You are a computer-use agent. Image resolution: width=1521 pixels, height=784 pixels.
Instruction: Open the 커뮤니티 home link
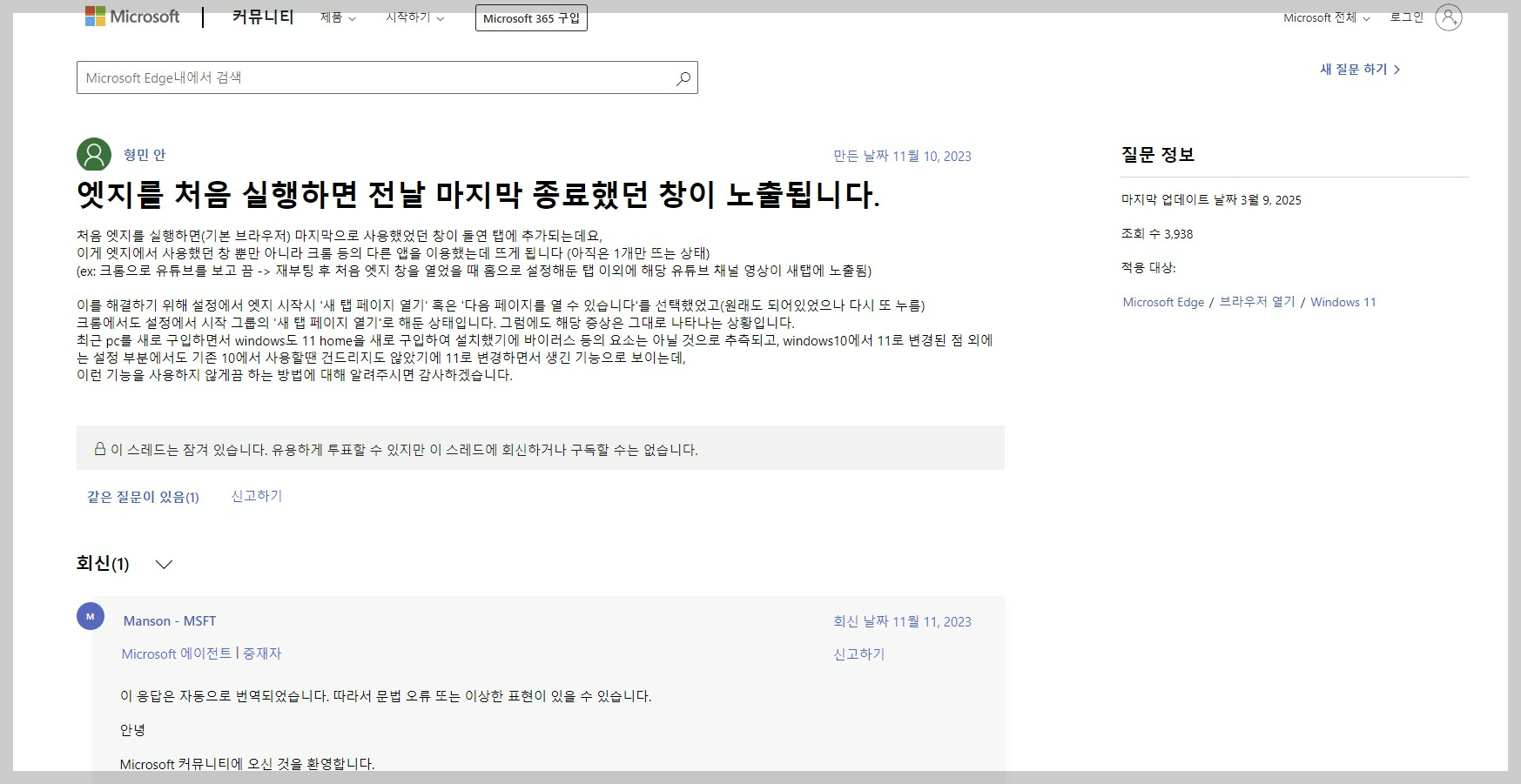(x=263, y=17)
